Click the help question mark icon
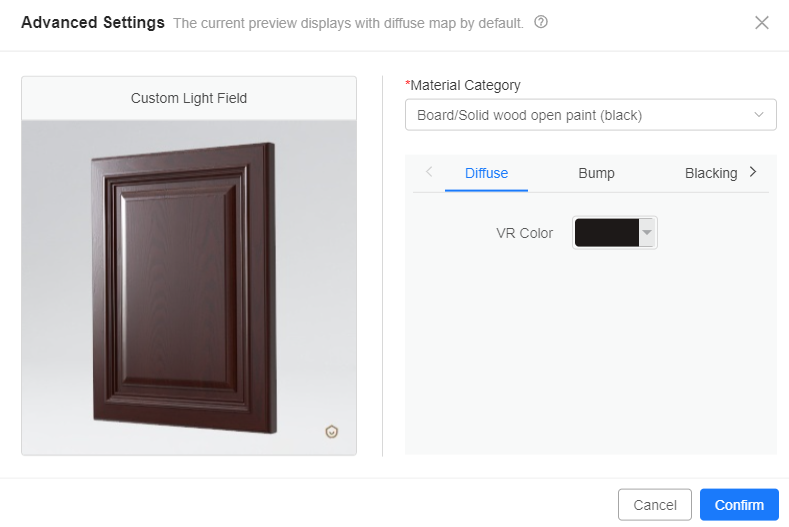Screen dimensions: 789x527 pos(541,22)
